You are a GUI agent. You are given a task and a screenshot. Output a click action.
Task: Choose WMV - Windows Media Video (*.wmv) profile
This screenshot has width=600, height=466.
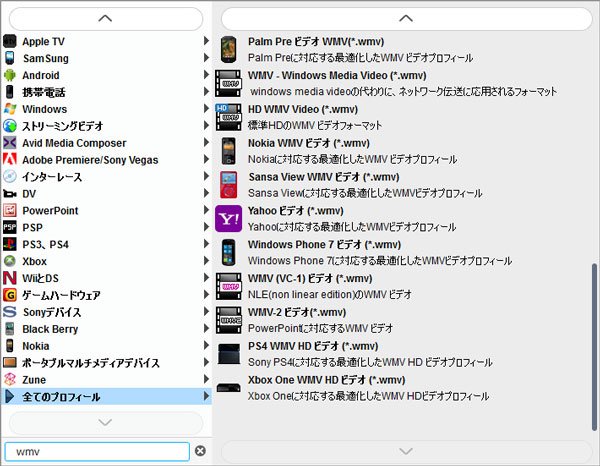pos(402,83)
